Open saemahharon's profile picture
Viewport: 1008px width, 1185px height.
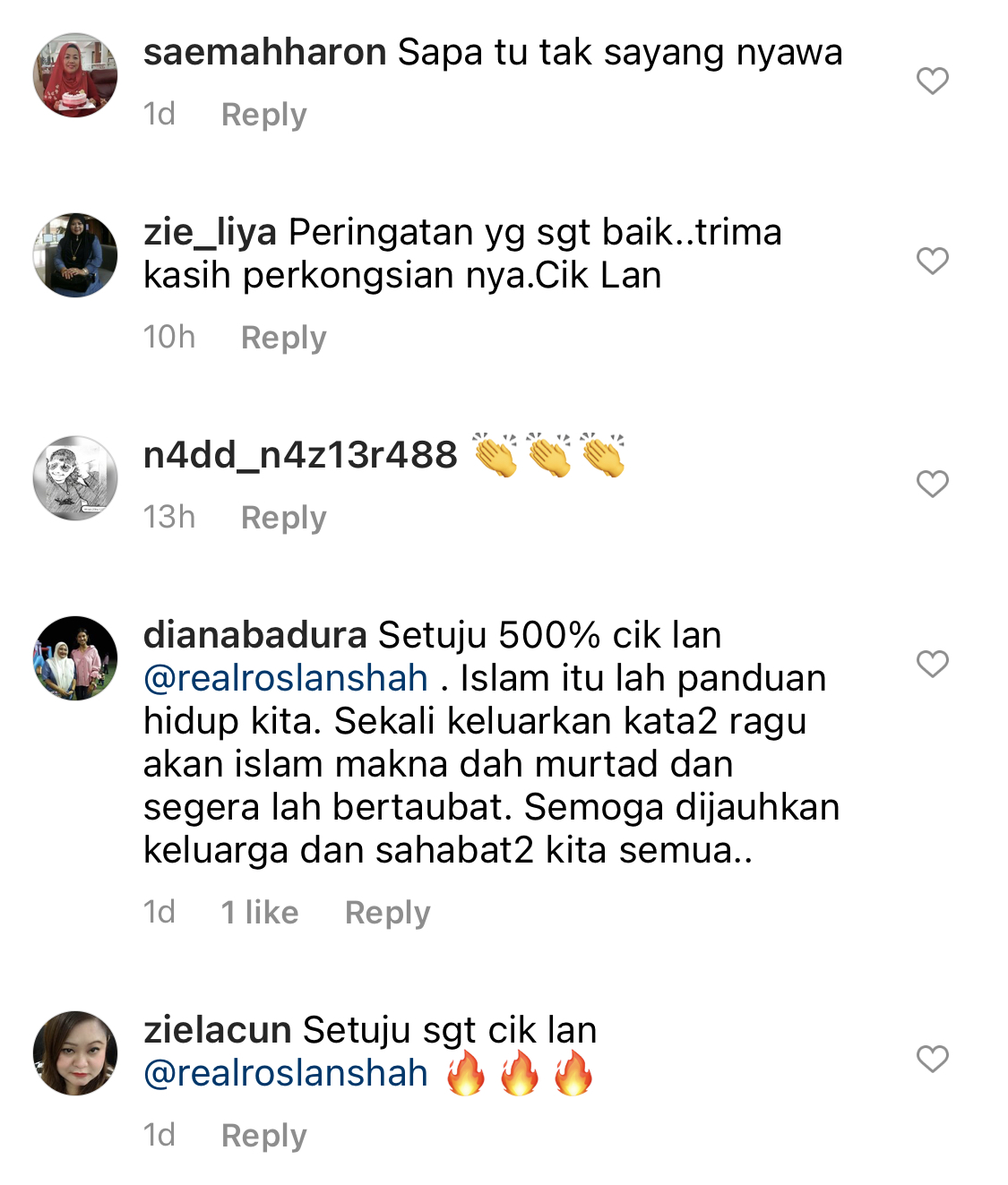click(x=75, y=75)
